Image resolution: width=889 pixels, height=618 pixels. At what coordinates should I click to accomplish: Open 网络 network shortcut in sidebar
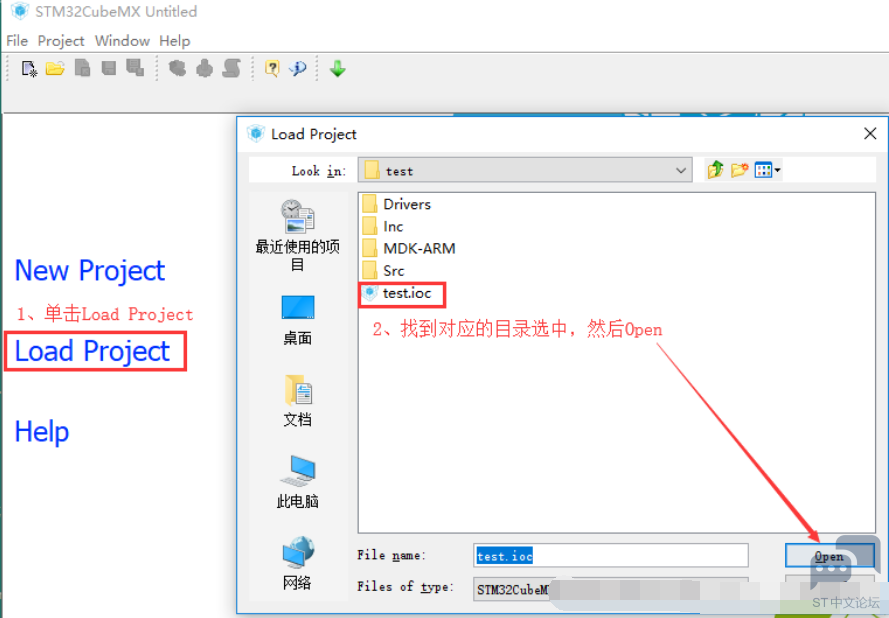tap(298, 564)
